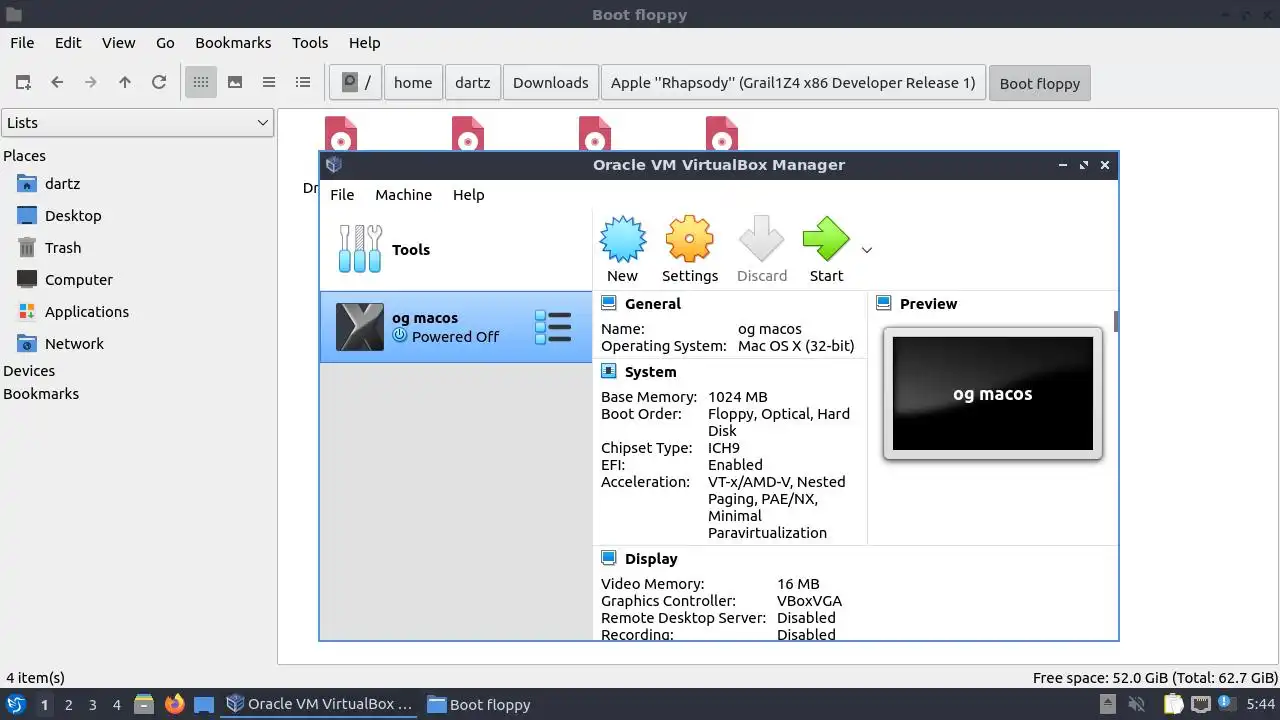Image resolution: width=1280 pixels, height=720 pixels.
Task: Click the Downloads breadcrumb button
Action: [551, 83]
